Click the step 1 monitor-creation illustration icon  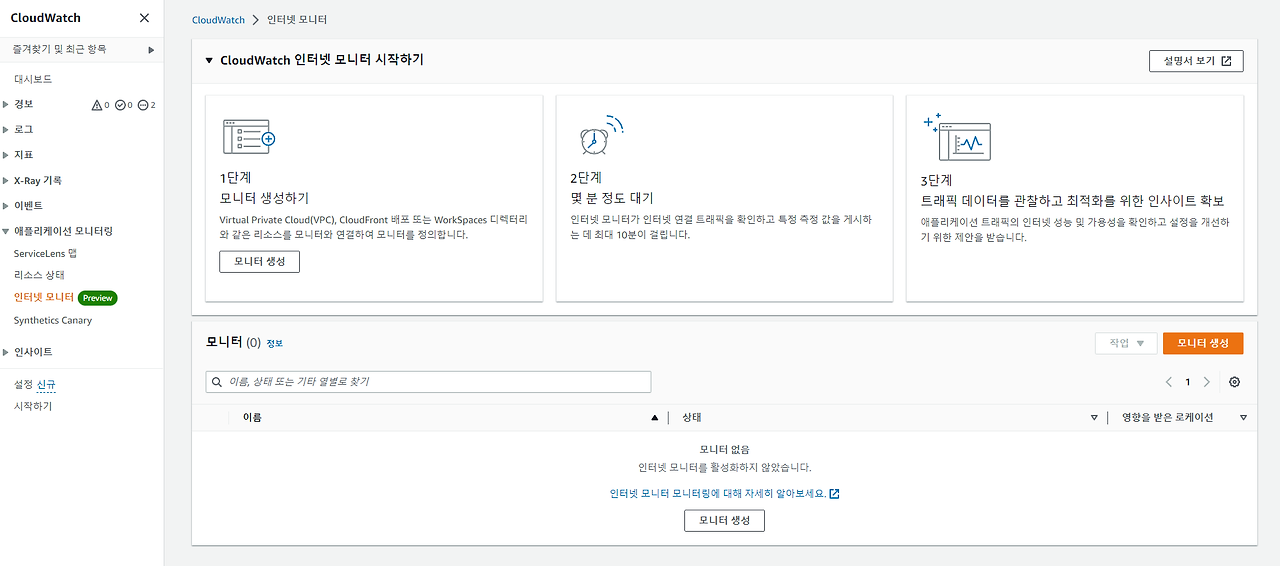point(248,135)
